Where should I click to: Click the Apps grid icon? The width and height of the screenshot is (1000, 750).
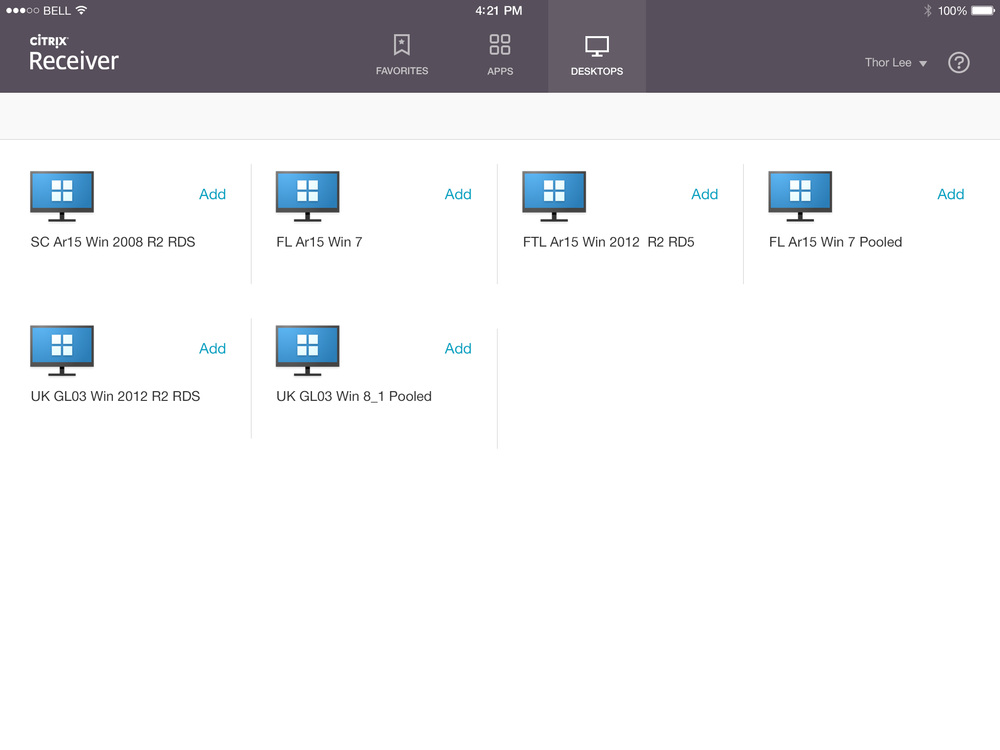500,45
